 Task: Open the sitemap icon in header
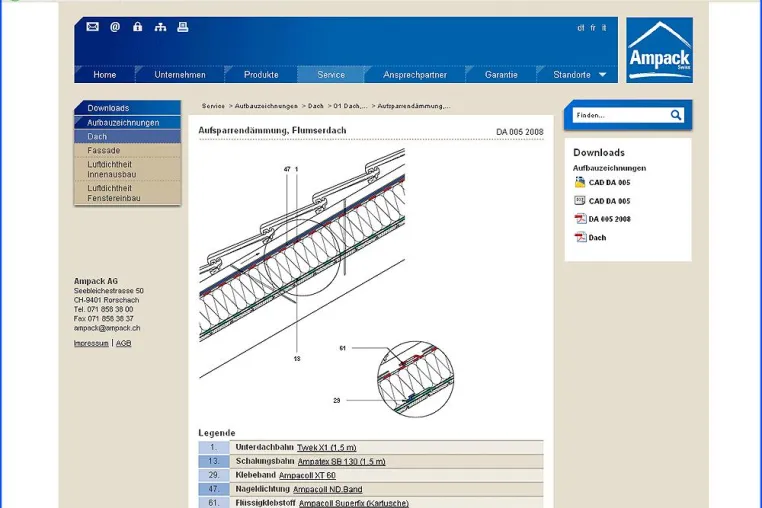(160, 27)
